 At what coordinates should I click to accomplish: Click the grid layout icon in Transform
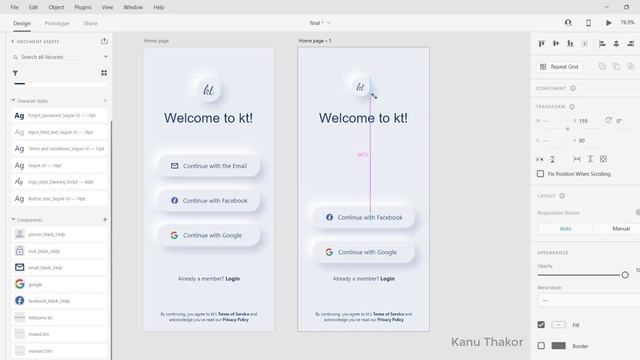click(603, 159)
